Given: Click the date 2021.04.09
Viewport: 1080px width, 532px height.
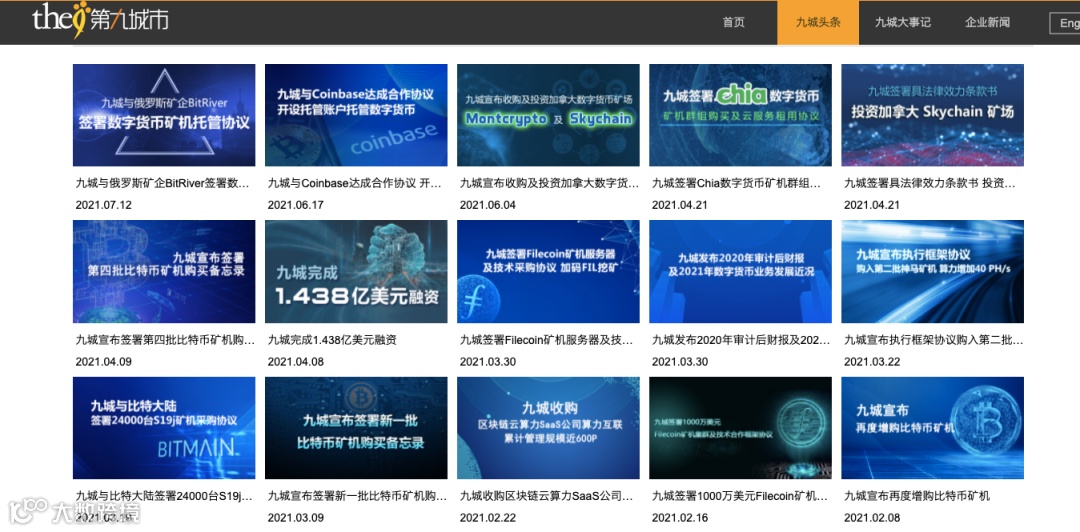Looking at the screenshot, I should [x=103, y=361].
